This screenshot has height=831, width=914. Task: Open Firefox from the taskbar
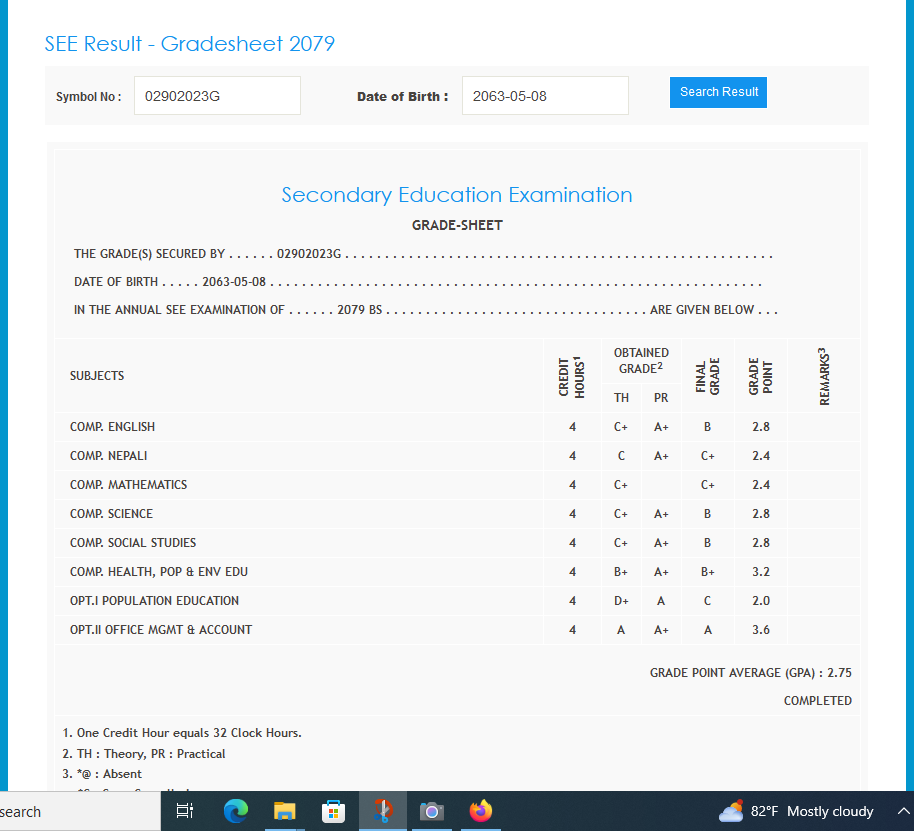point(481,811)
